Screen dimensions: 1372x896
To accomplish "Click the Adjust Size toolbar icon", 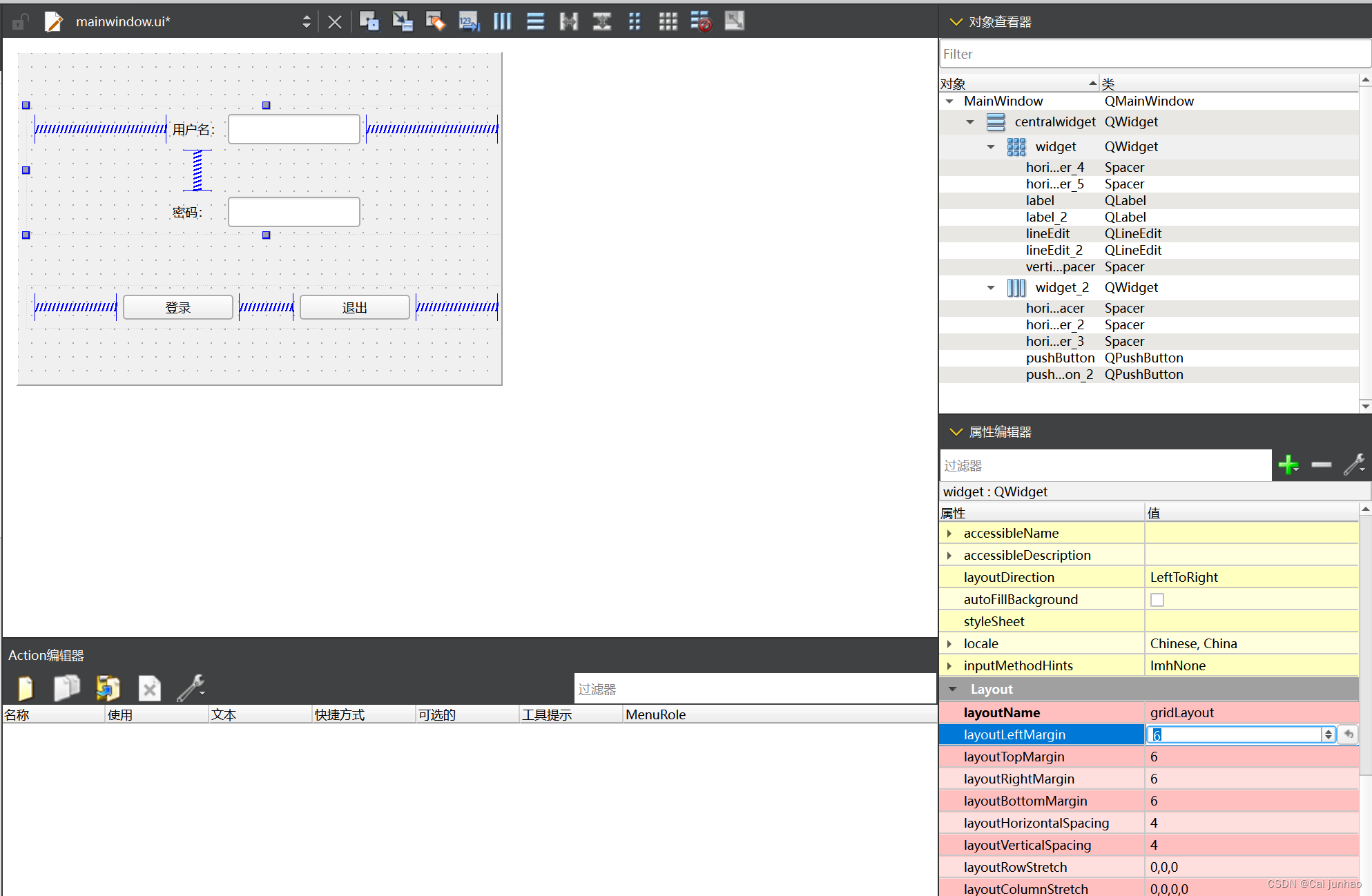I will [x=734, y=21].
